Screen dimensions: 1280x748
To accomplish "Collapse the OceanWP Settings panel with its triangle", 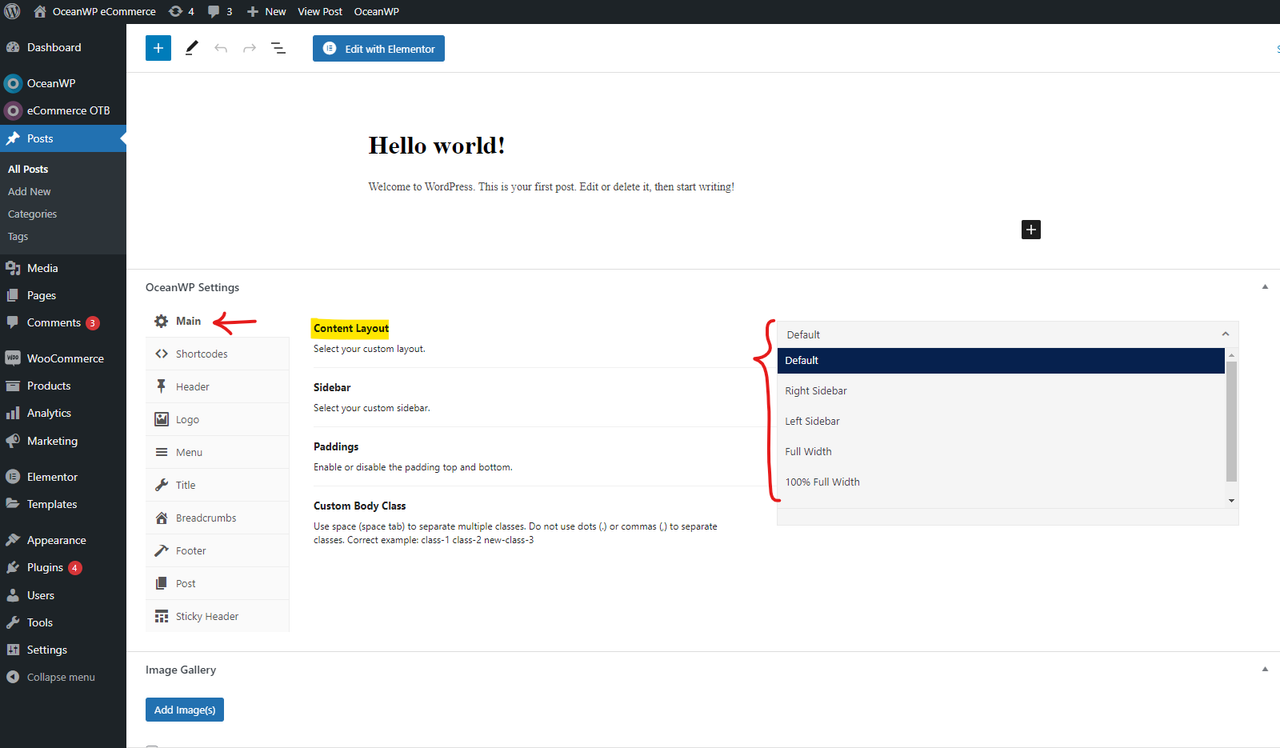I will pos(1265,287).
